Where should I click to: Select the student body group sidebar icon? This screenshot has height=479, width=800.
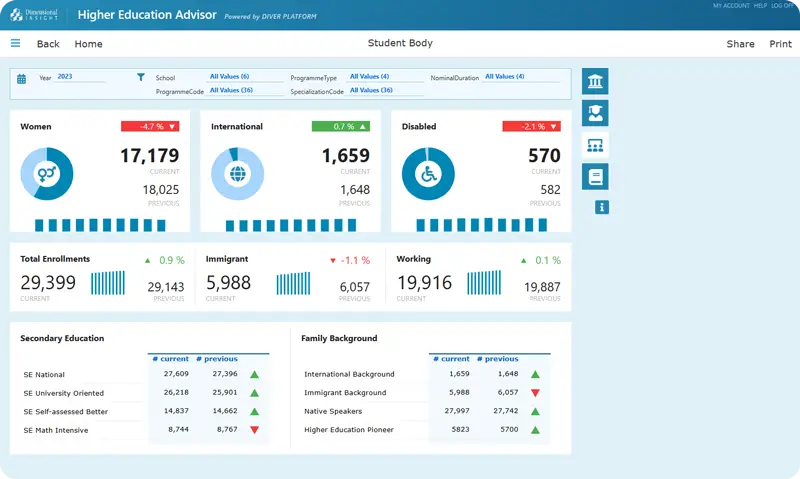[595, 145]
